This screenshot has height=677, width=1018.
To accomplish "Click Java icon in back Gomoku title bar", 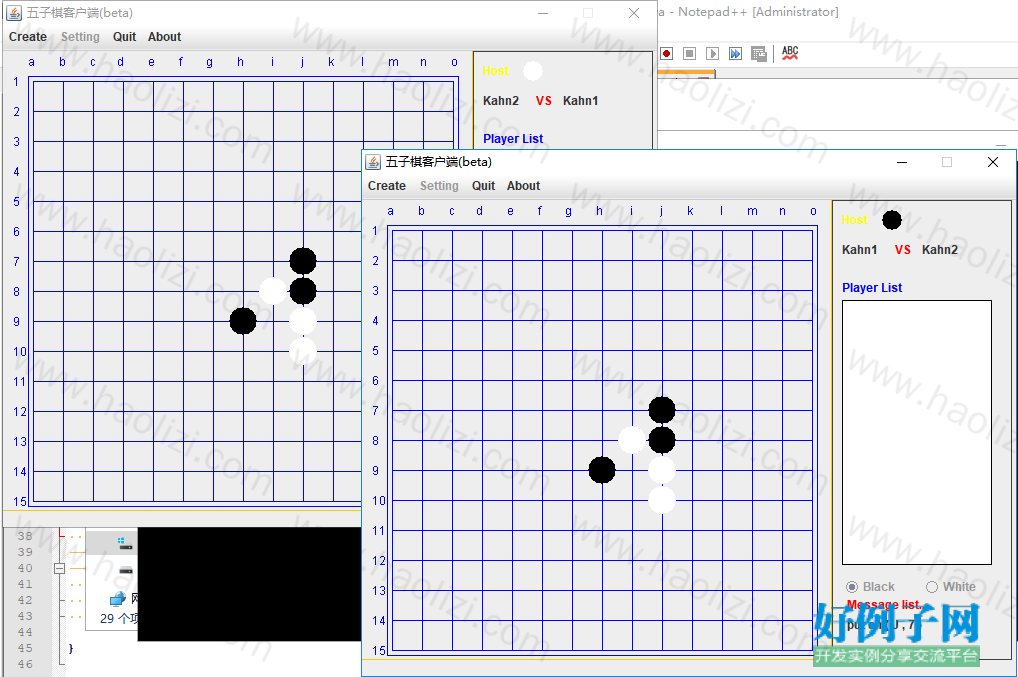I will coord(14,13).
